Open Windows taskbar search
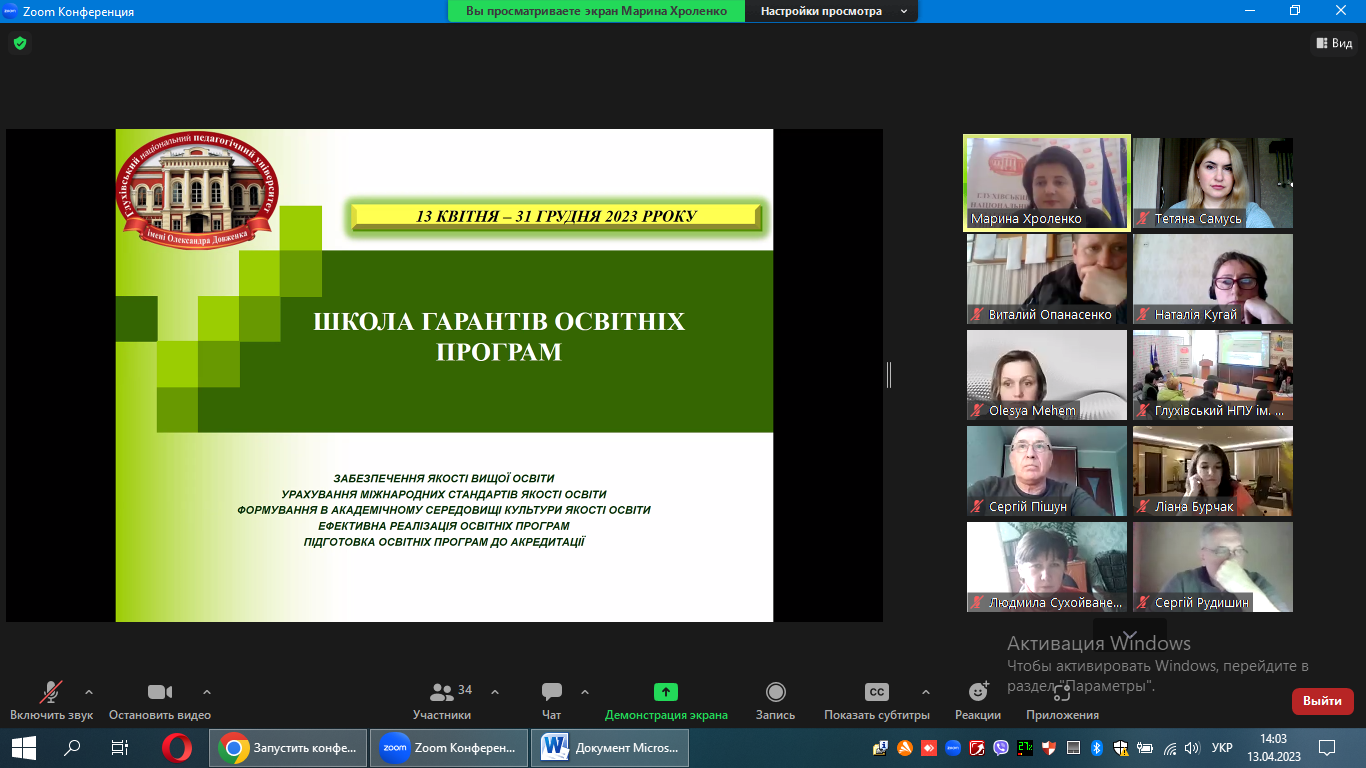 tap(72, 747)
